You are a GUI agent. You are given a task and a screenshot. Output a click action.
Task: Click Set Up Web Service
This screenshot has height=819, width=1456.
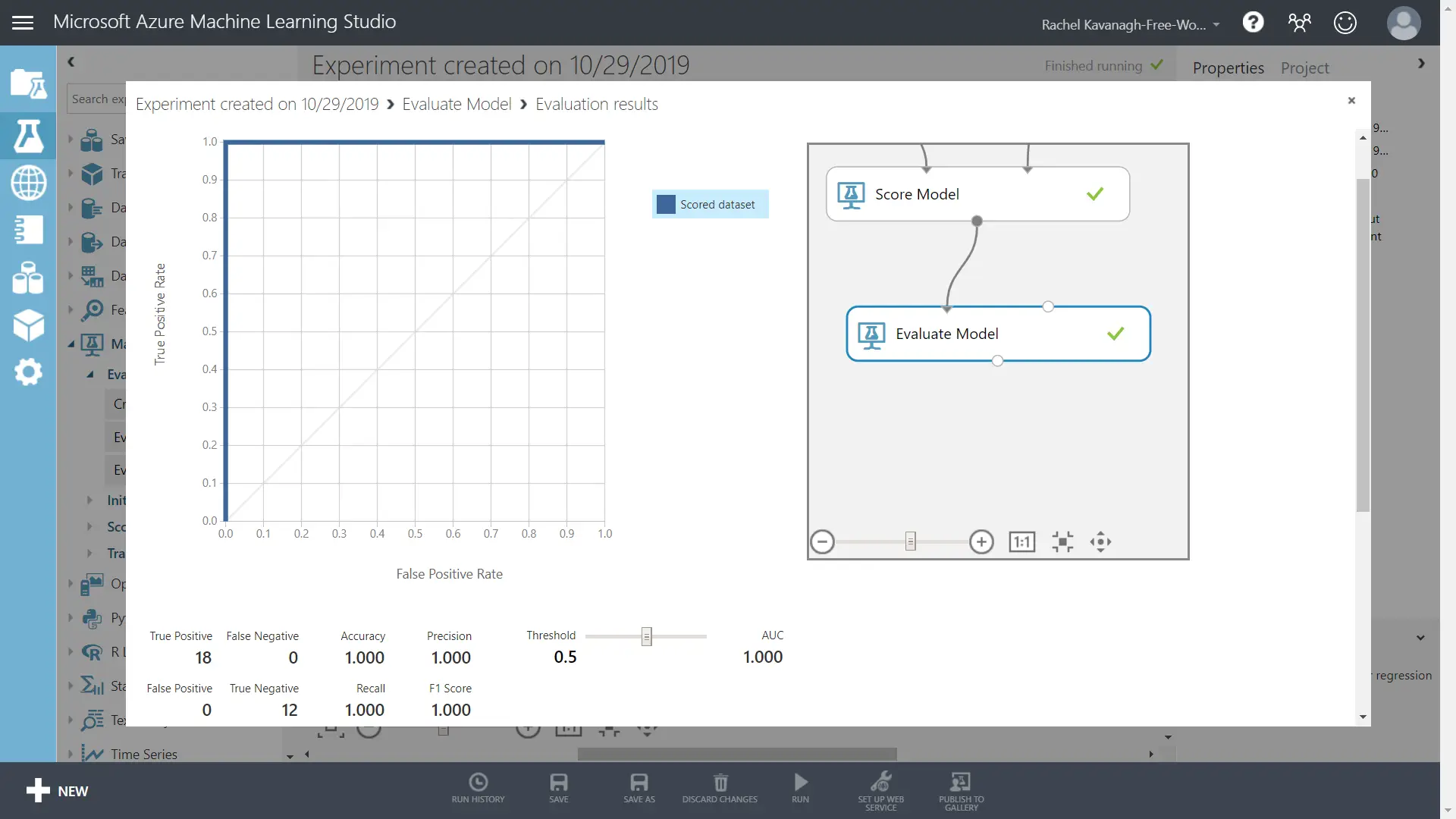click(x=880, y=792)
